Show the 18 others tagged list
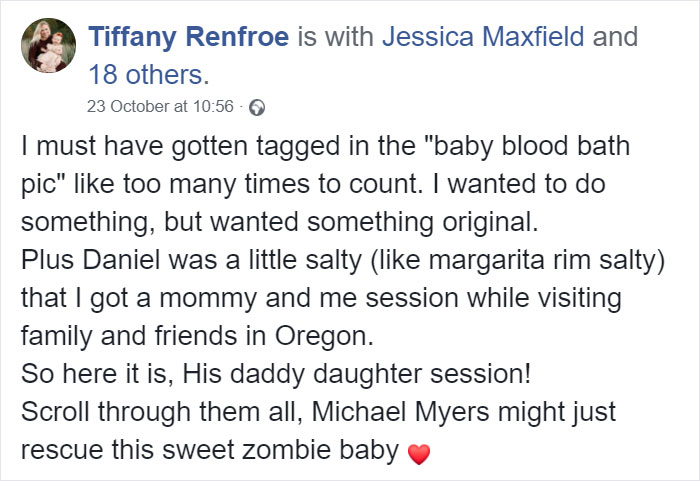The width and height of the screenshot is (700, 481). (146, 75)
